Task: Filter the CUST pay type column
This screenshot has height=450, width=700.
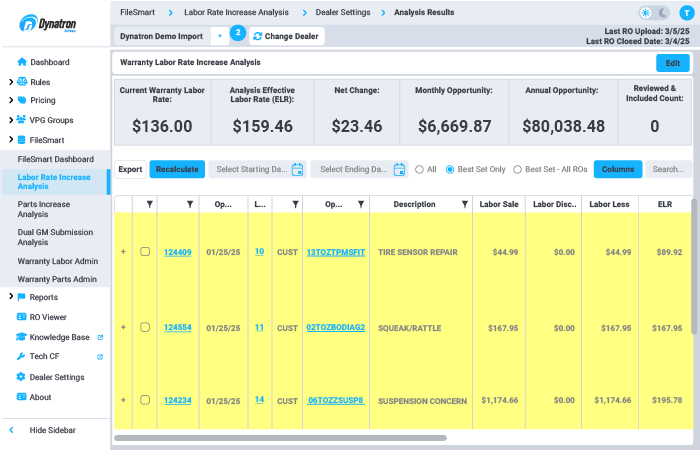Action: pos(295,204)
